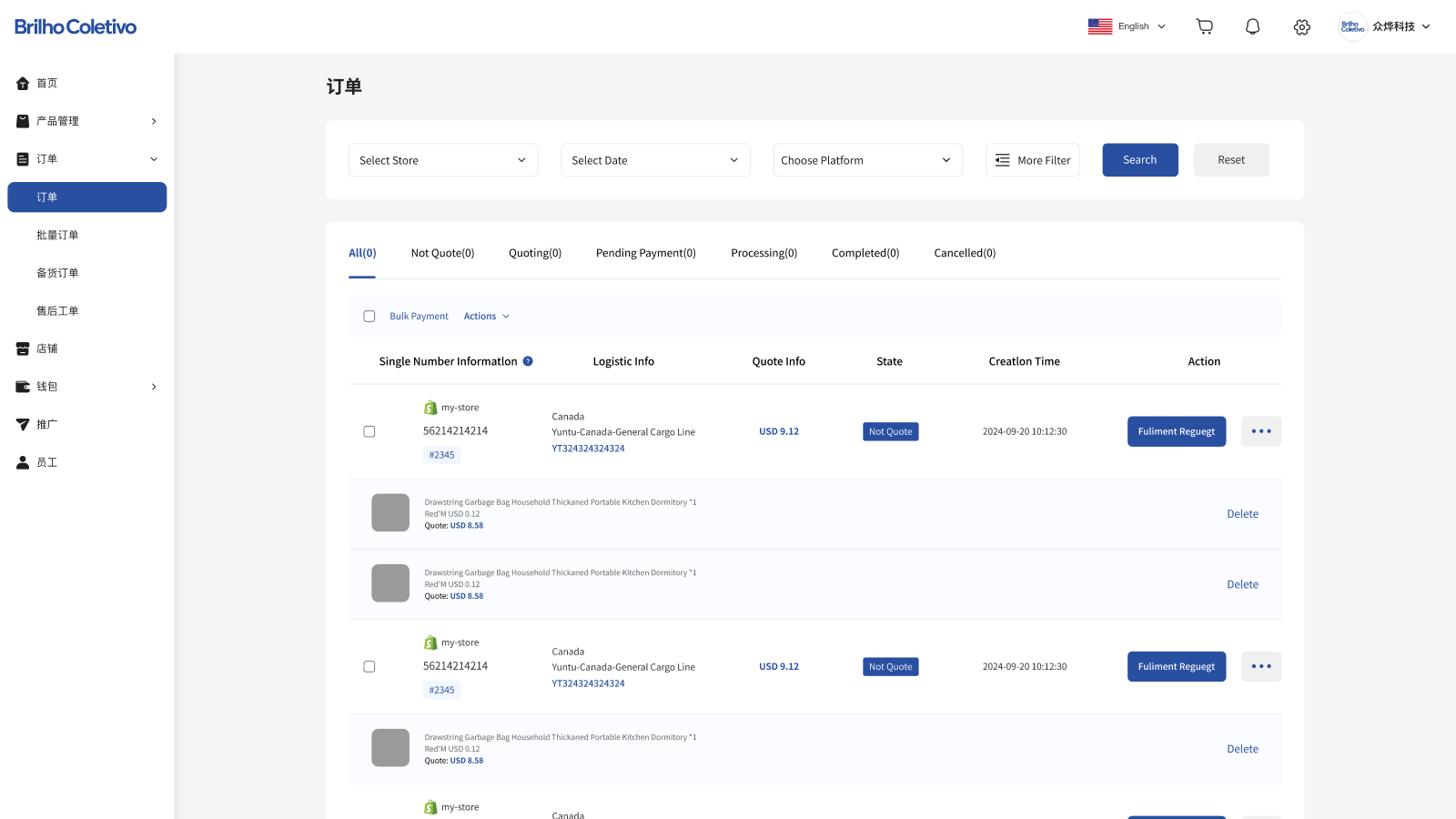Check the first order row checkbox
Viewport: 1456px width, 819px height.
click(369, 431)
